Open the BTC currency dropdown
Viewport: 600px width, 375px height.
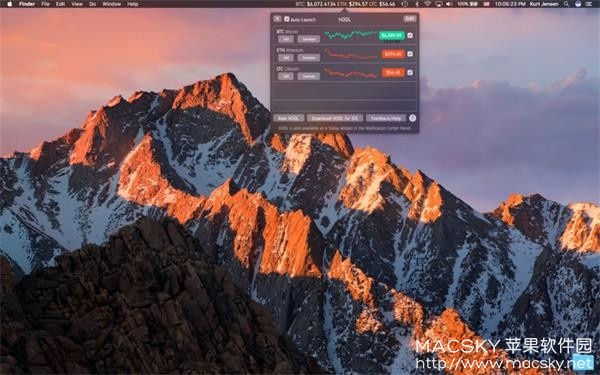click(x=285, y=39)
